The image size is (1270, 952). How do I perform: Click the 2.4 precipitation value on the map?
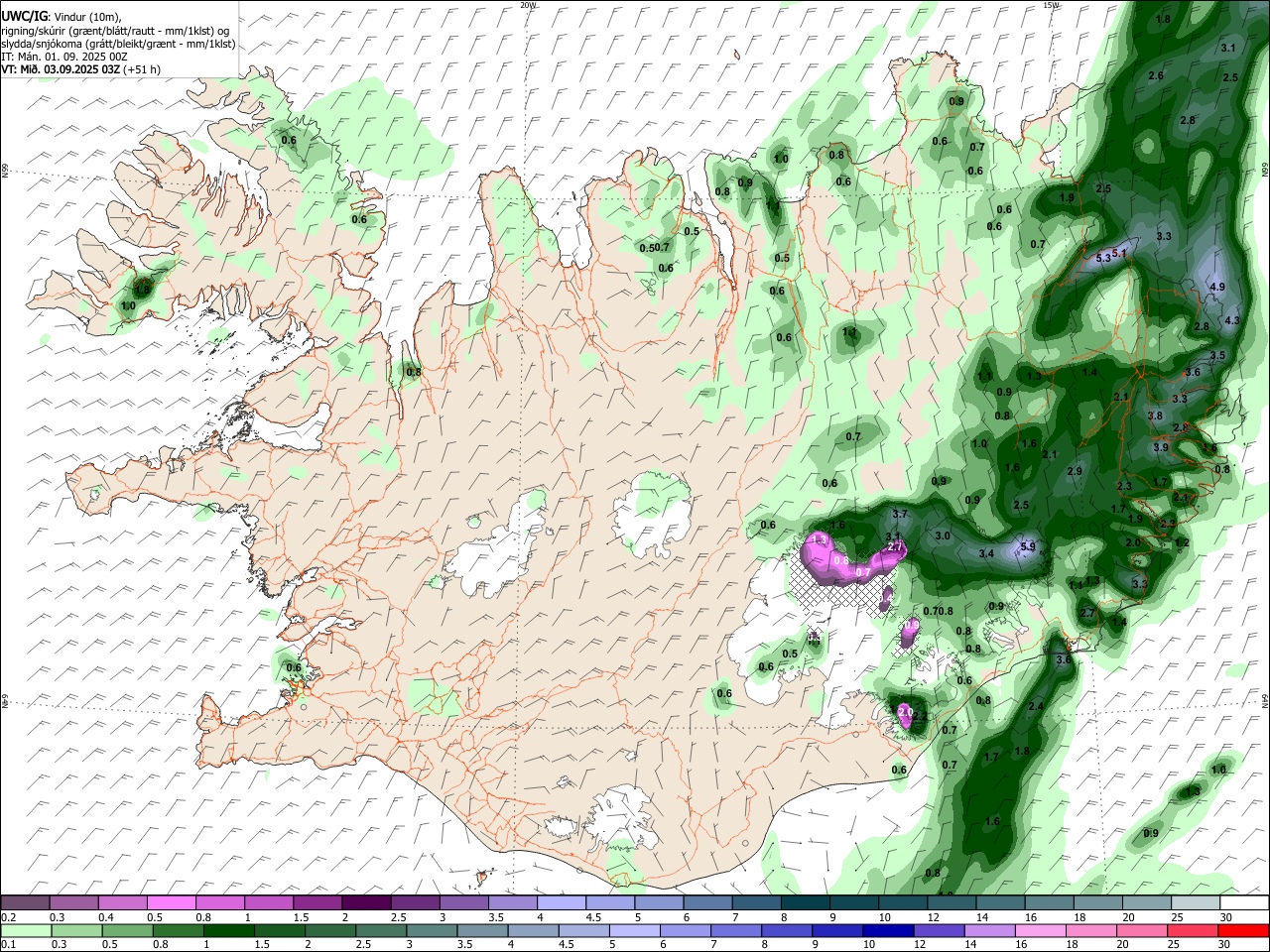point(1036,706)
